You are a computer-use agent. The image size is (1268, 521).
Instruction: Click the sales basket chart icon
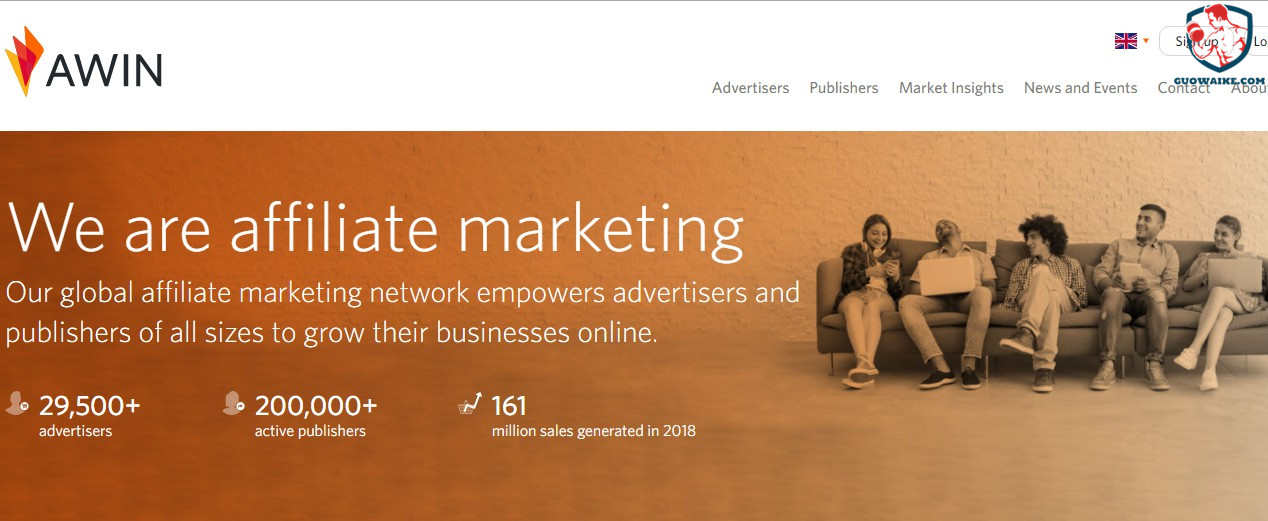470,404
